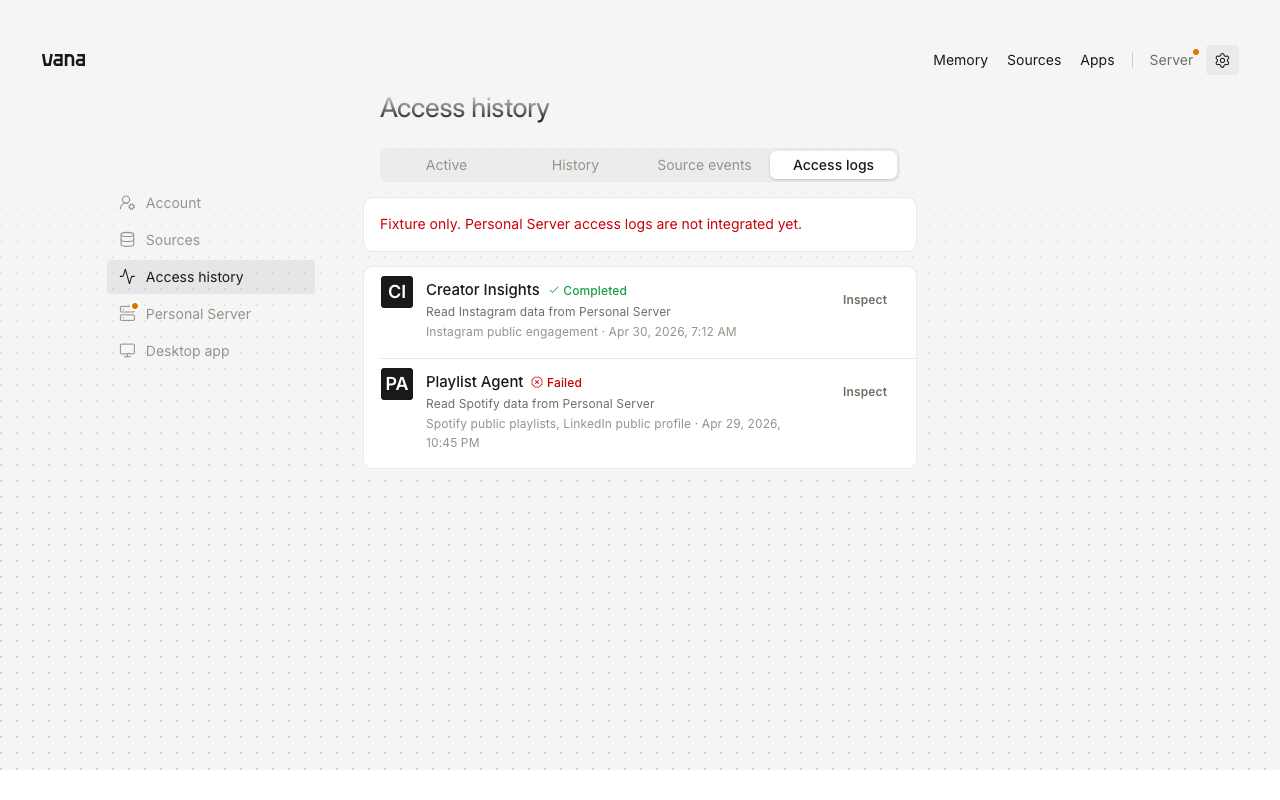Click the Desktop app monitor icon
Viewport: 1280px width, 800px height.
[127, 351]
